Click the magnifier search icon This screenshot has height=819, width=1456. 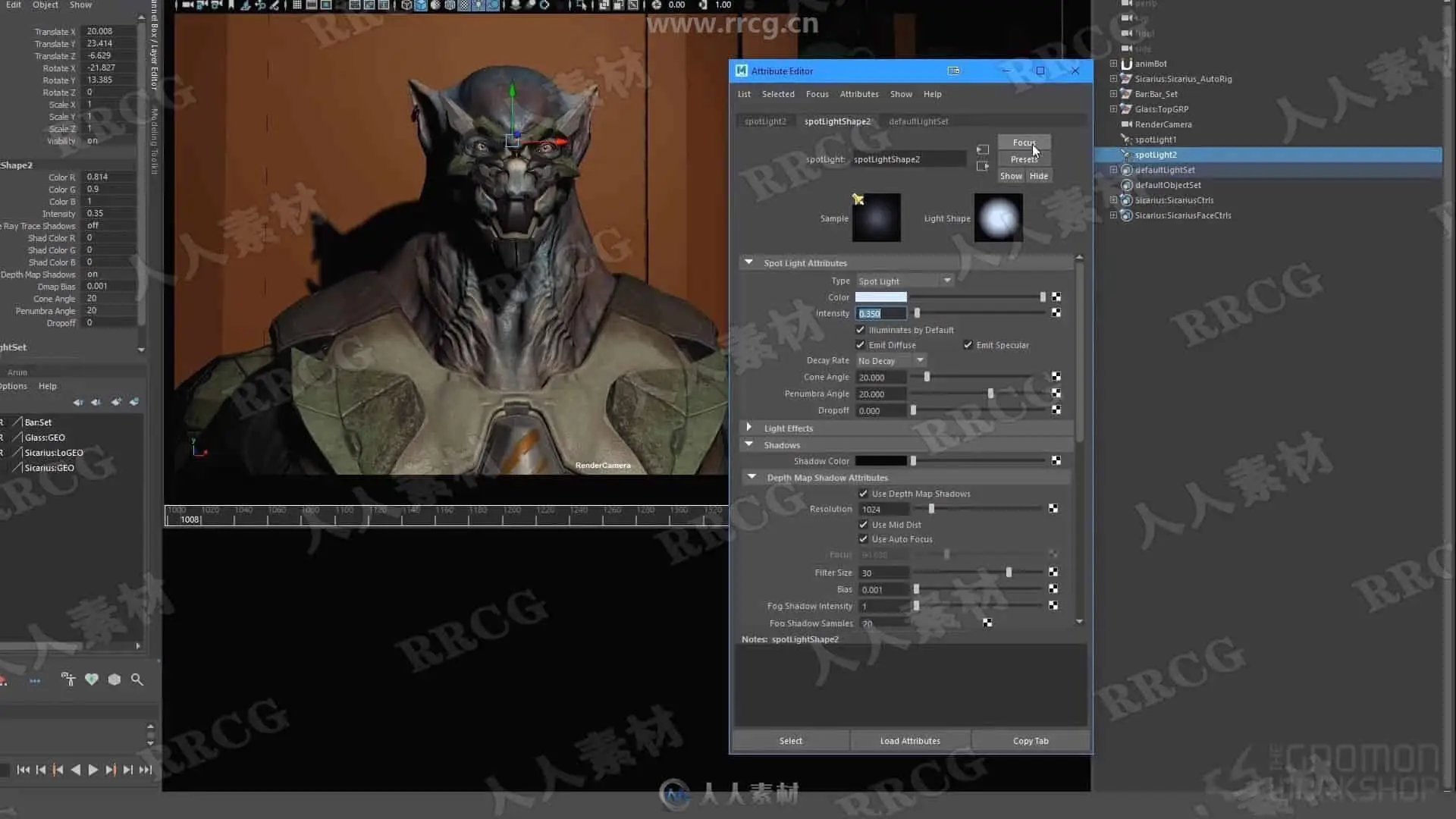click(x=137, y=679)
